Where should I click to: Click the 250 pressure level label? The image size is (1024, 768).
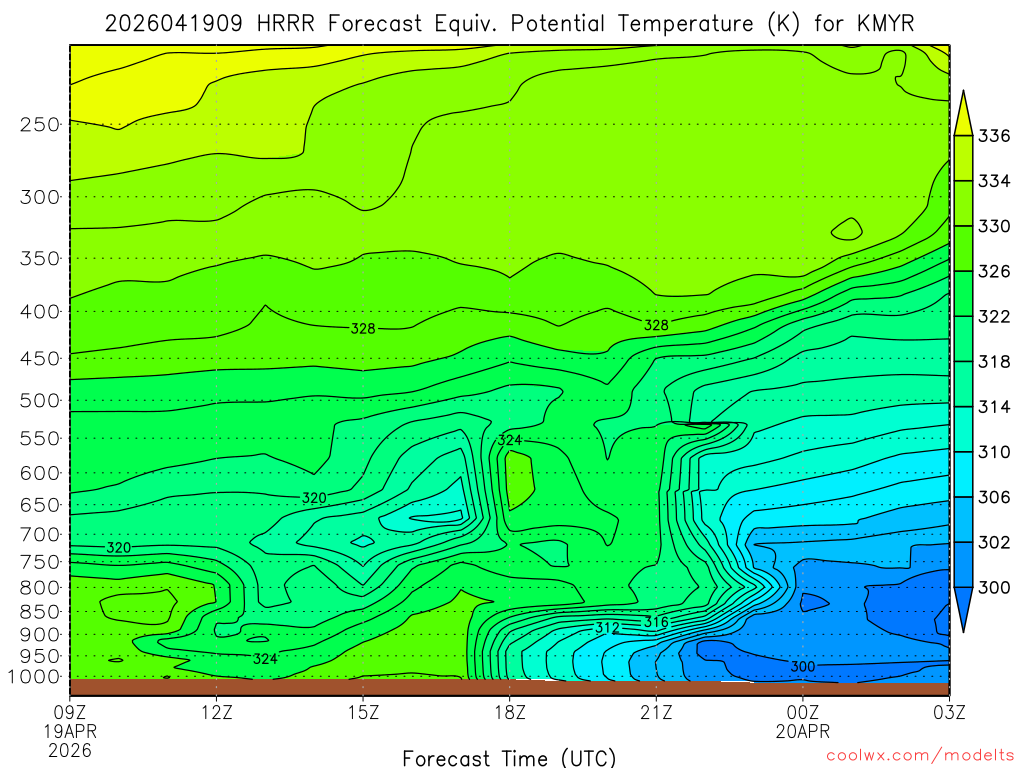coord(40,124)
